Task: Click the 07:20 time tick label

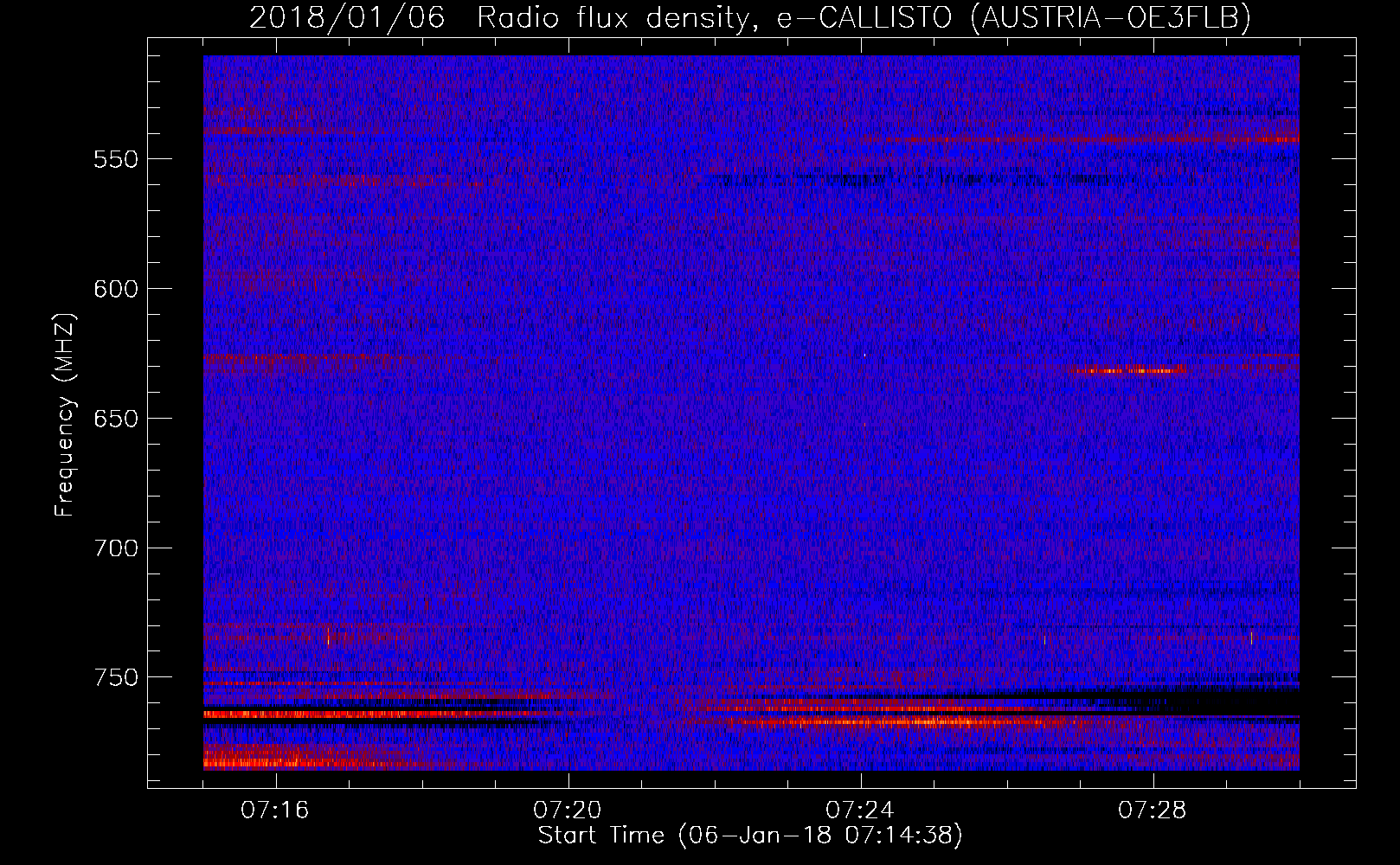Action: pos(568,811)
